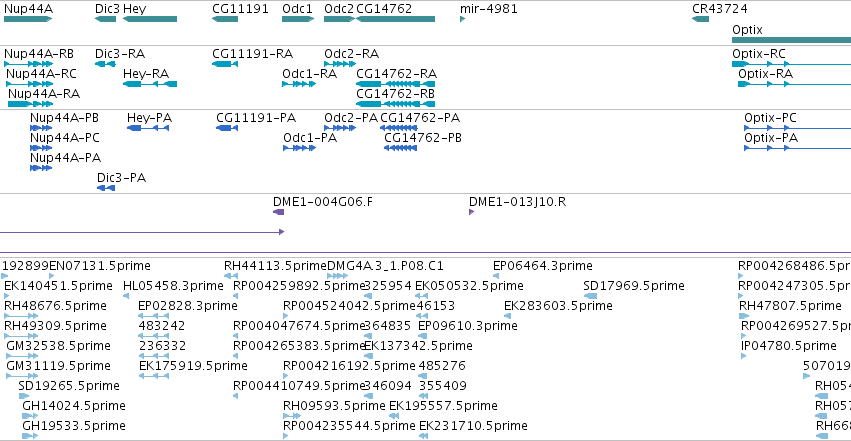Click the EK050532.5prime EST

tap(469, 286)
